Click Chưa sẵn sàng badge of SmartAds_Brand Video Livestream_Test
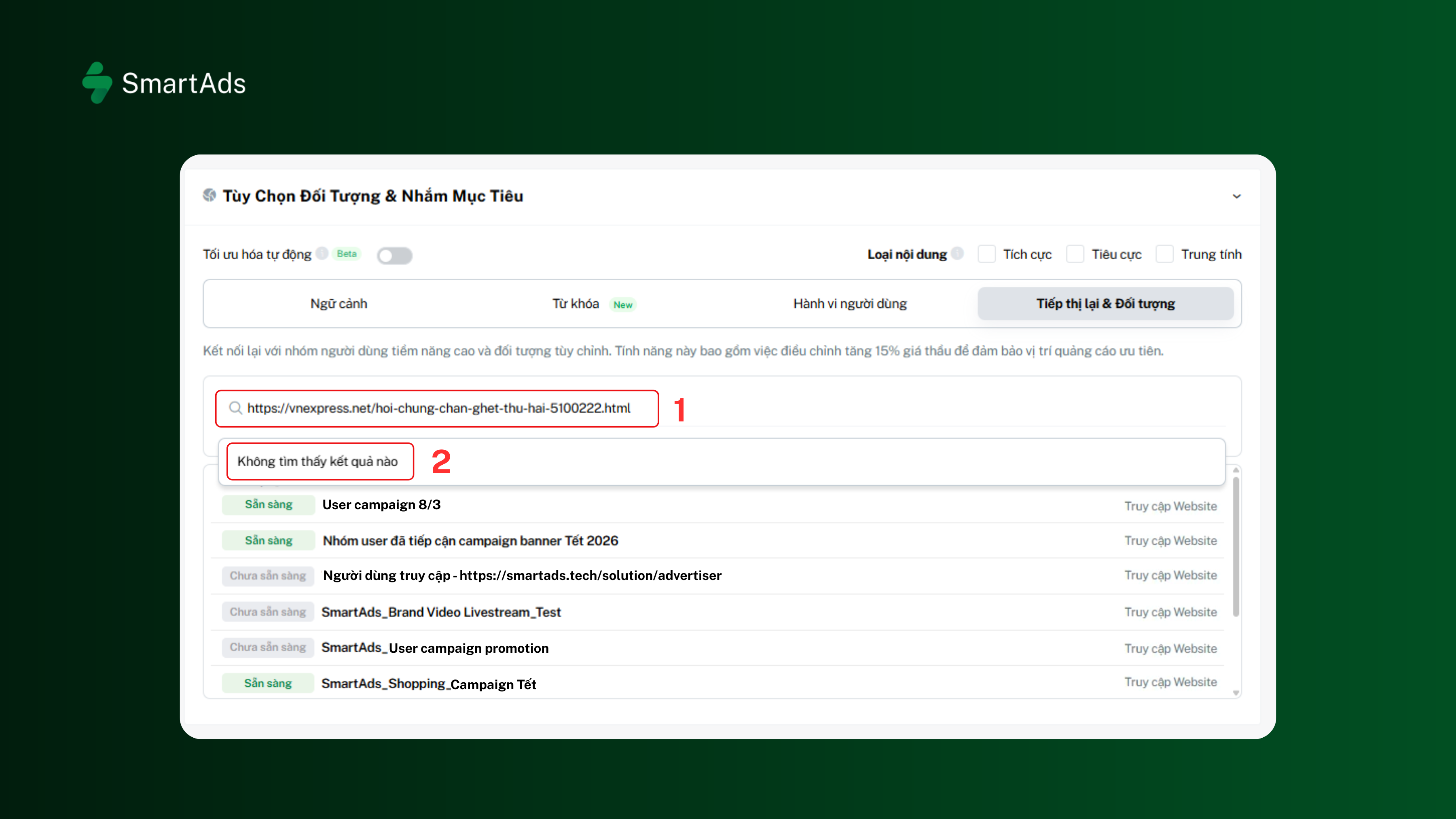 pyautogui.click(x=268, y=612)
